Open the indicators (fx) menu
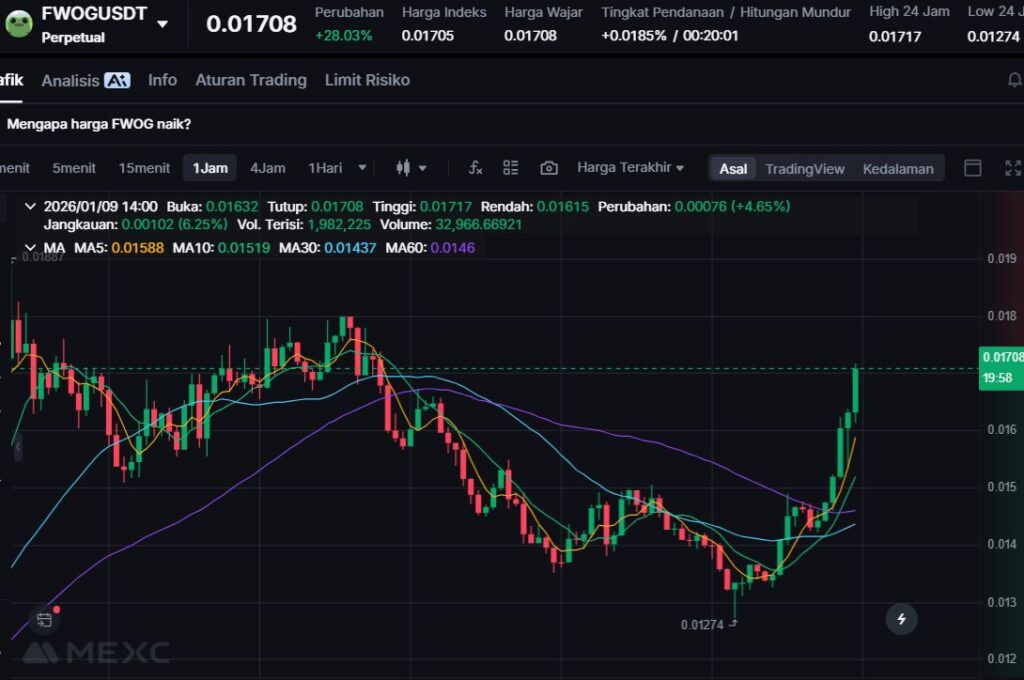Viewport: 1024px width, 680px height. coord(476,168)
